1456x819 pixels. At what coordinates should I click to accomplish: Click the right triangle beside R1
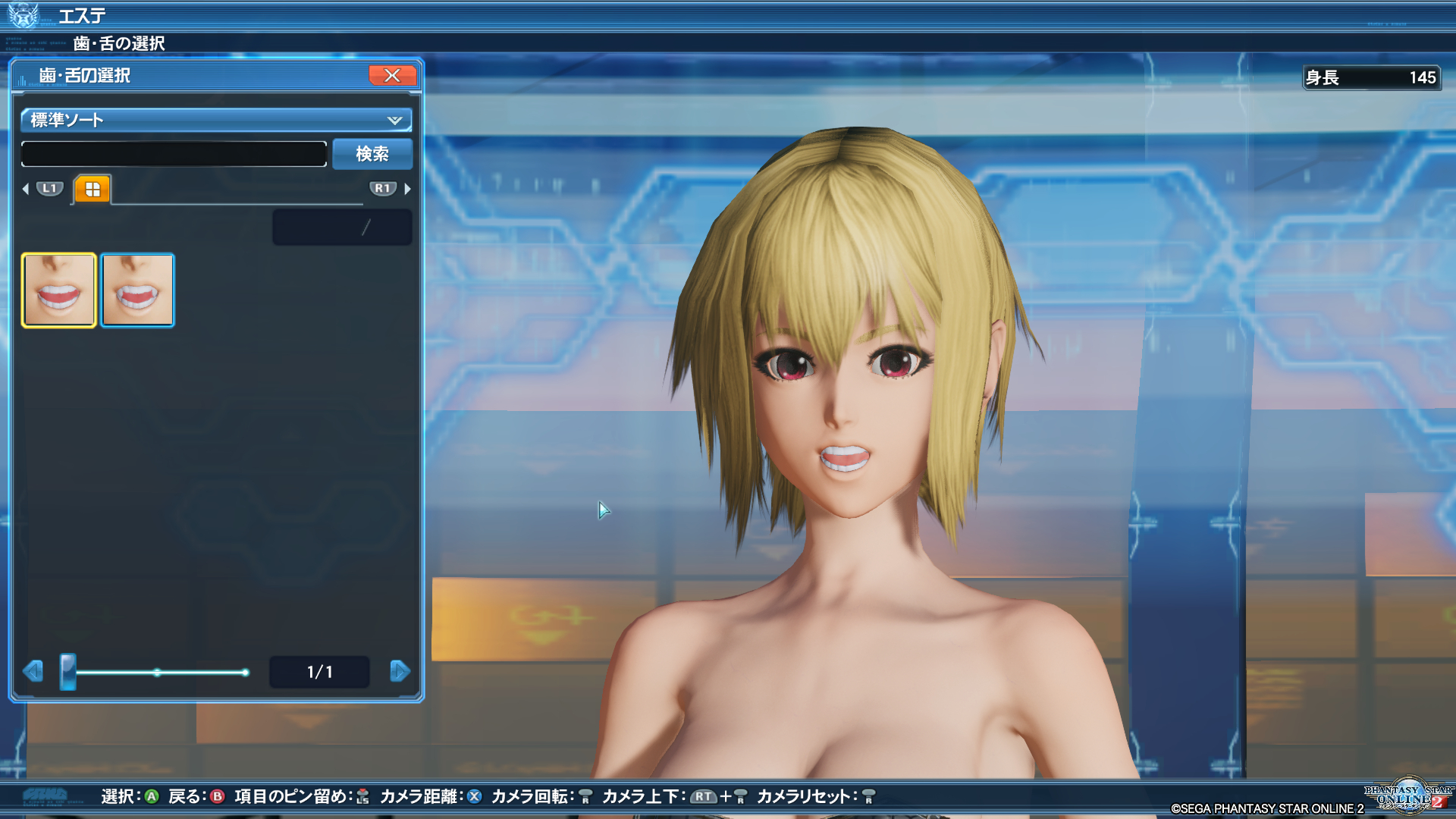pos(408,189)
